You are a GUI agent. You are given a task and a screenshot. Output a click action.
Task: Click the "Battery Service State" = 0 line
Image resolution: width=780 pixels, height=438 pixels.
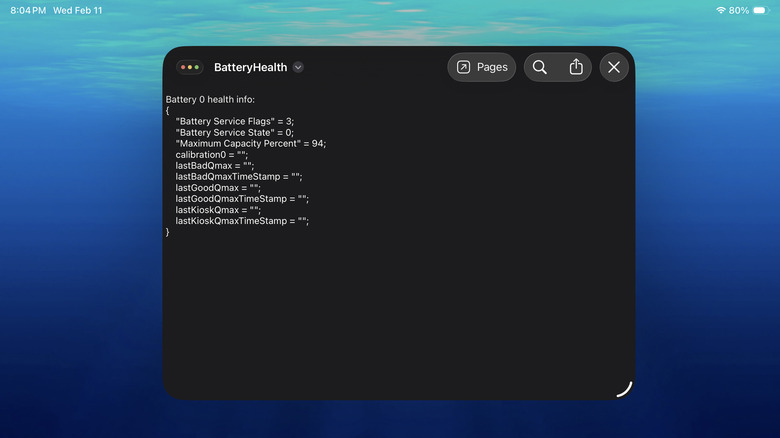234,132
